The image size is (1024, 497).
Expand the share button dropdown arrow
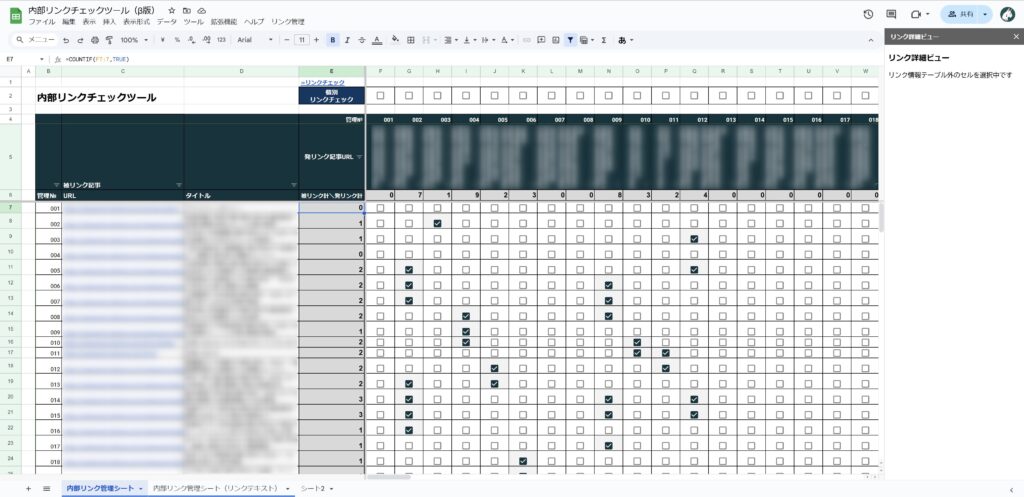point(985,14)
